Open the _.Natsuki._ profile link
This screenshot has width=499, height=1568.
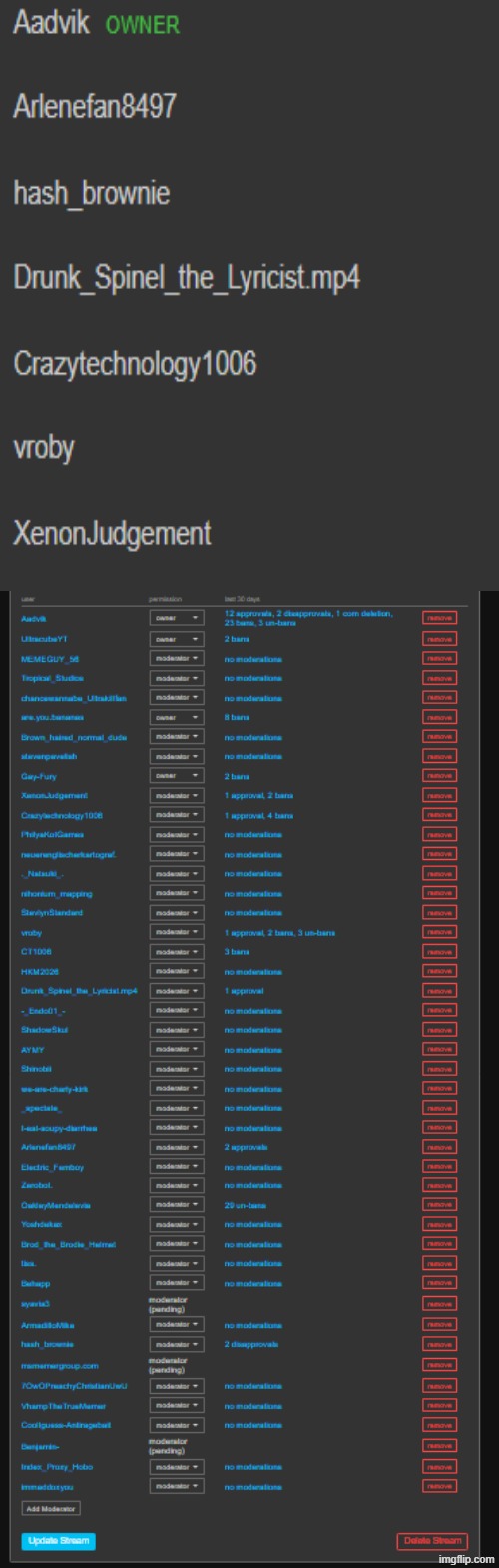coord(43,874)
